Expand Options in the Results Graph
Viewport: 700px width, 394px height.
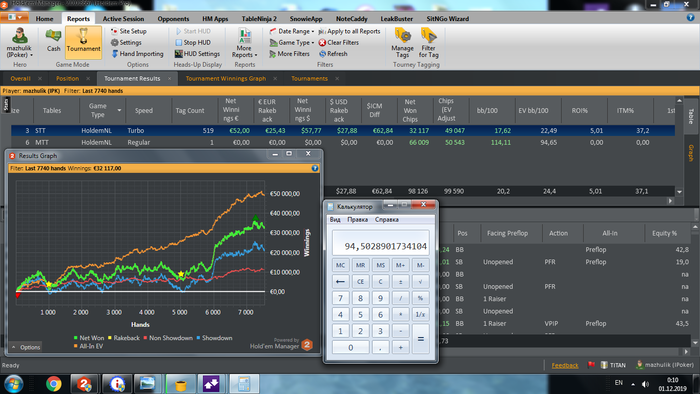pos(26,347)
